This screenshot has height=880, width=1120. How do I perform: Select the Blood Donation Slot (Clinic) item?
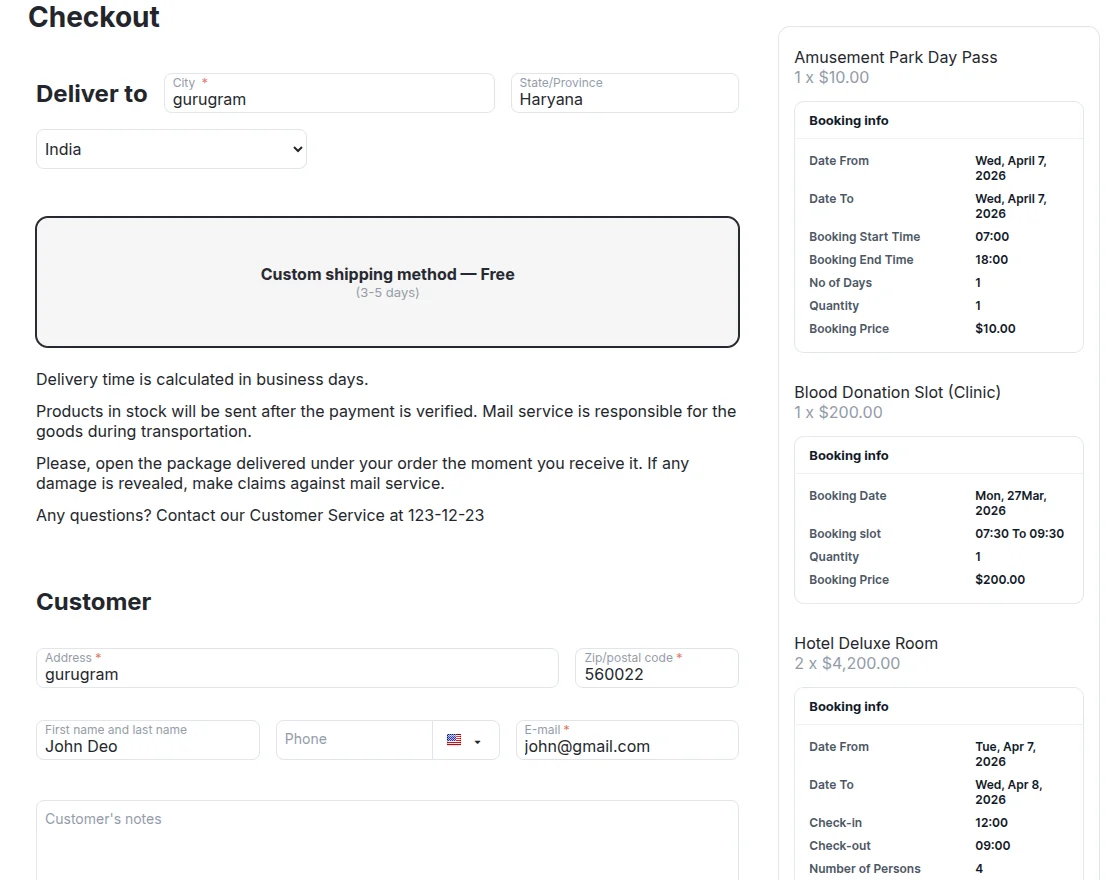pos(897,392)
